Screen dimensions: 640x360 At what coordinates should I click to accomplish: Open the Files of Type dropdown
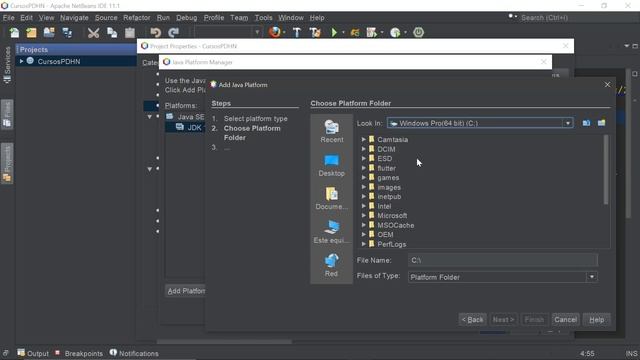tap(591, 277)
